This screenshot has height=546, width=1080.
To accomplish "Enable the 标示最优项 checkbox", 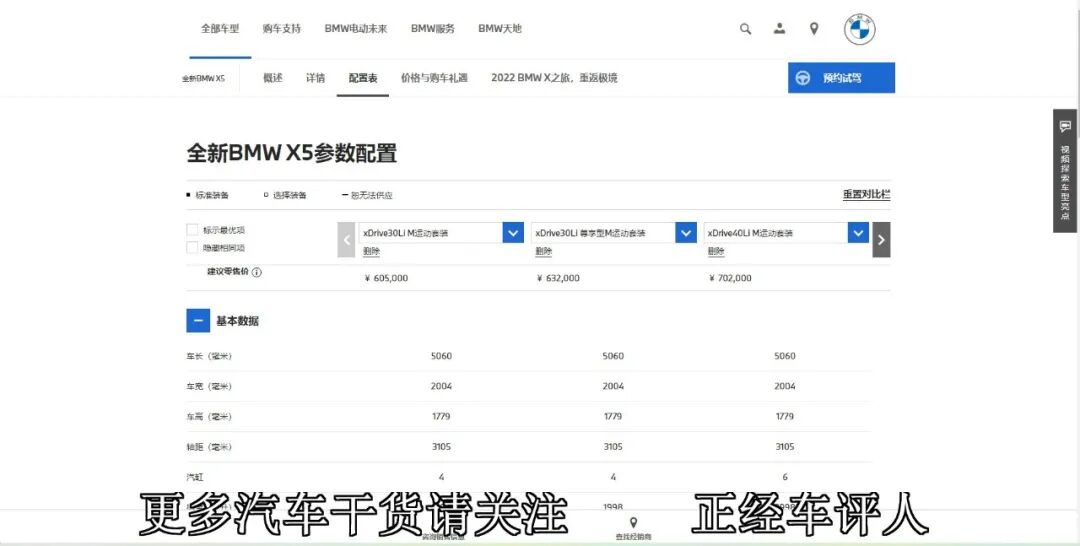I will [x=192, y=229].
